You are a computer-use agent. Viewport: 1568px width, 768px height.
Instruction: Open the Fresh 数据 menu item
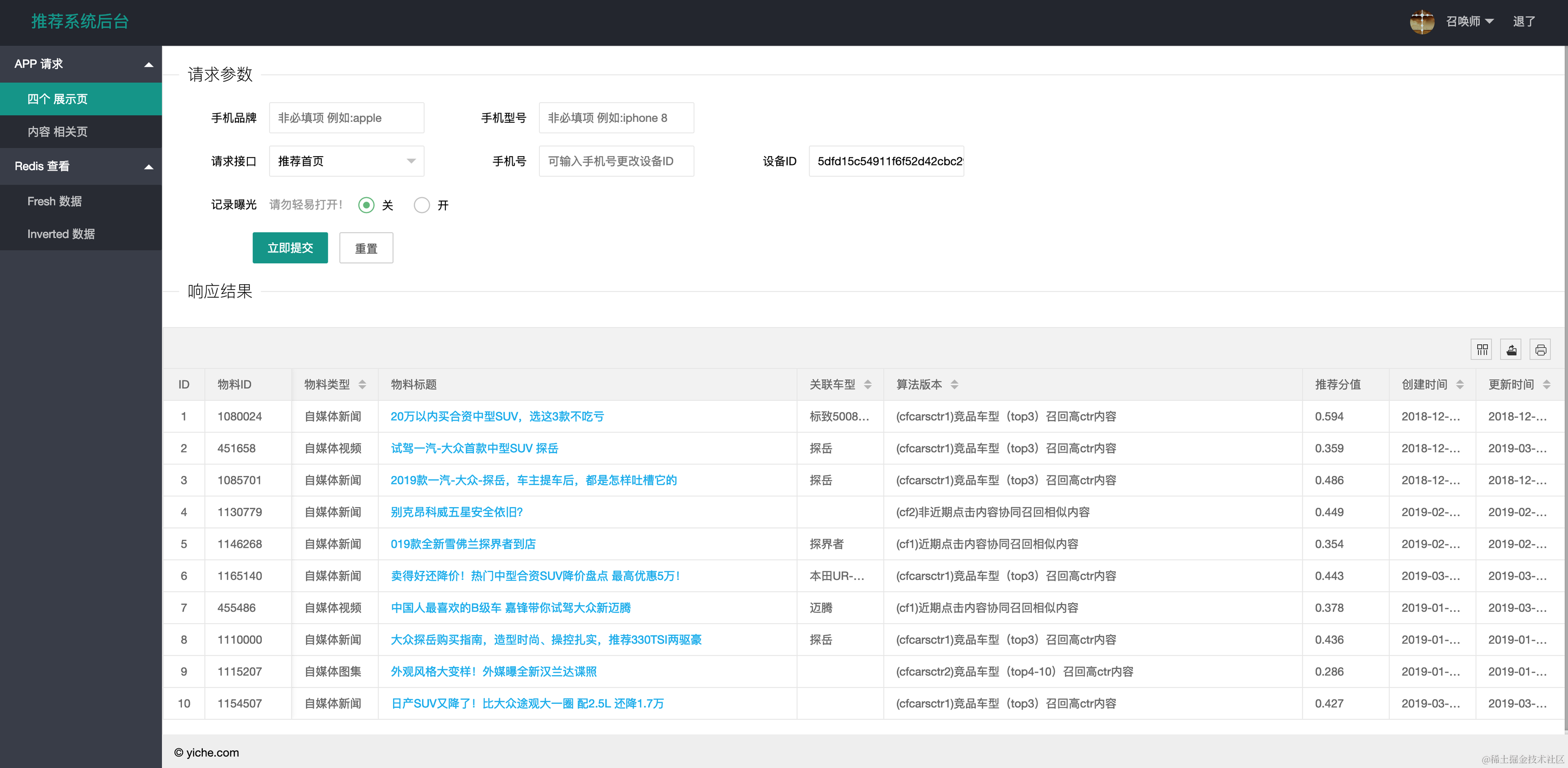[55, 201]
